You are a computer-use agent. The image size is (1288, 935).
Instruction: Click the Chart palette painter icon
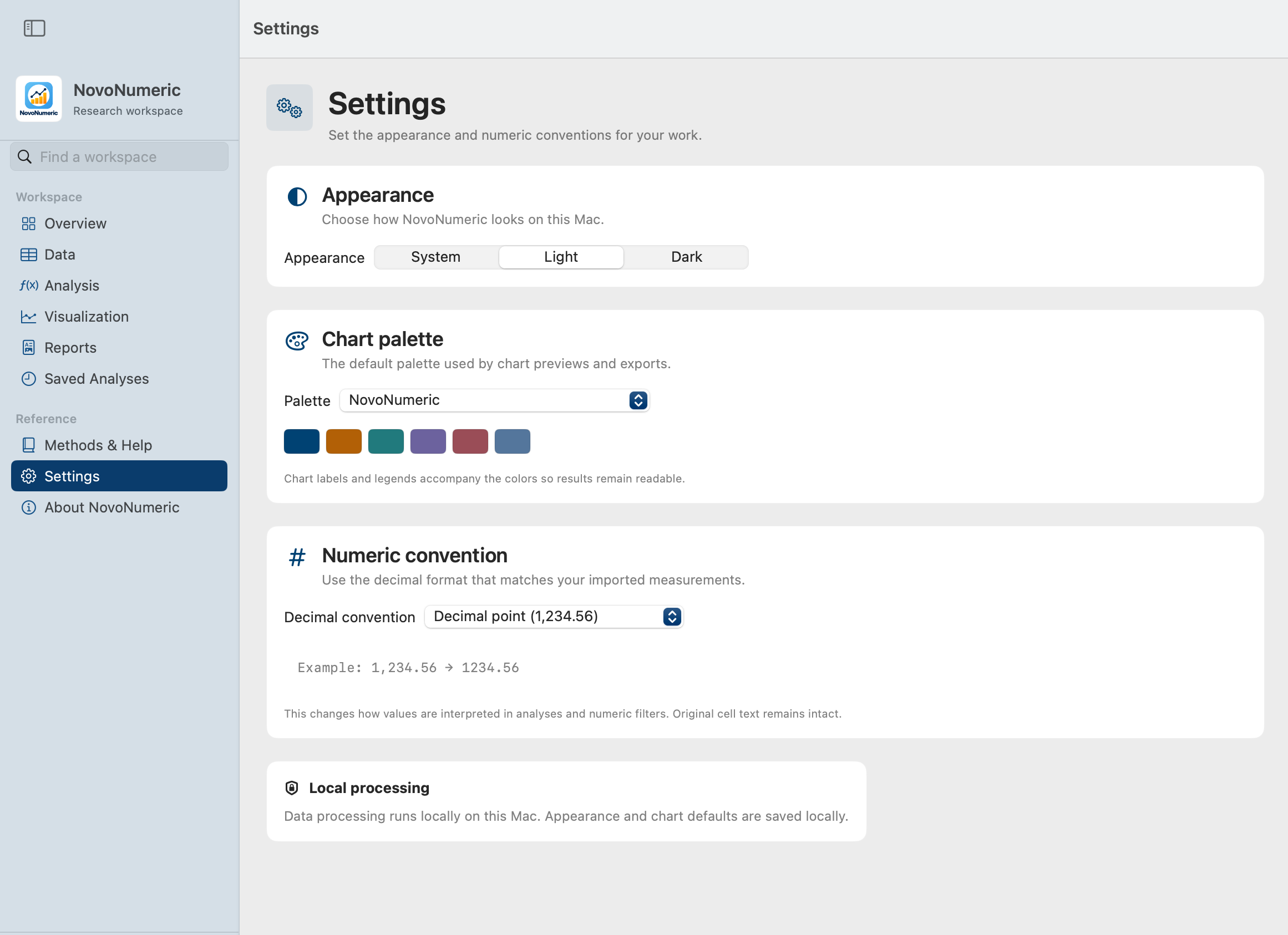click(x=297, y=341)
